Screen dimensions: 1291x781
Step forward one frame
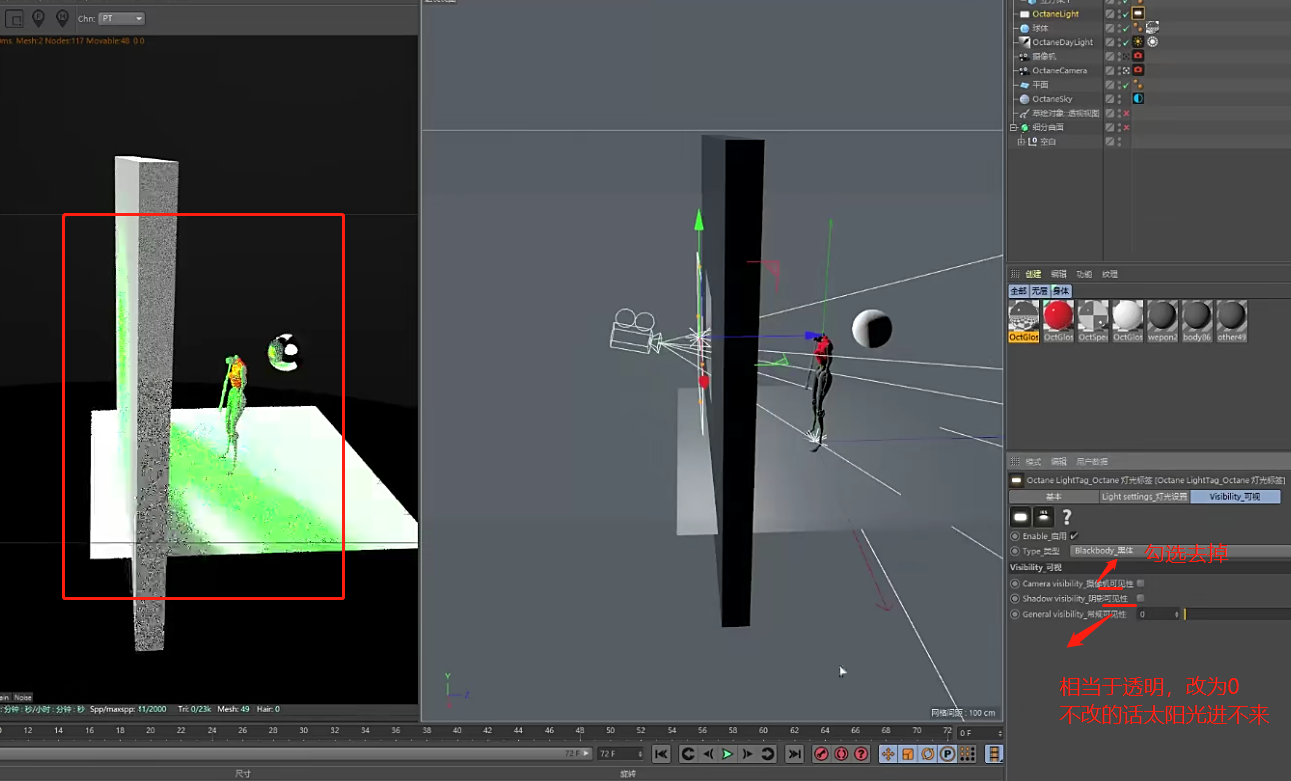[x=748, y=754]
